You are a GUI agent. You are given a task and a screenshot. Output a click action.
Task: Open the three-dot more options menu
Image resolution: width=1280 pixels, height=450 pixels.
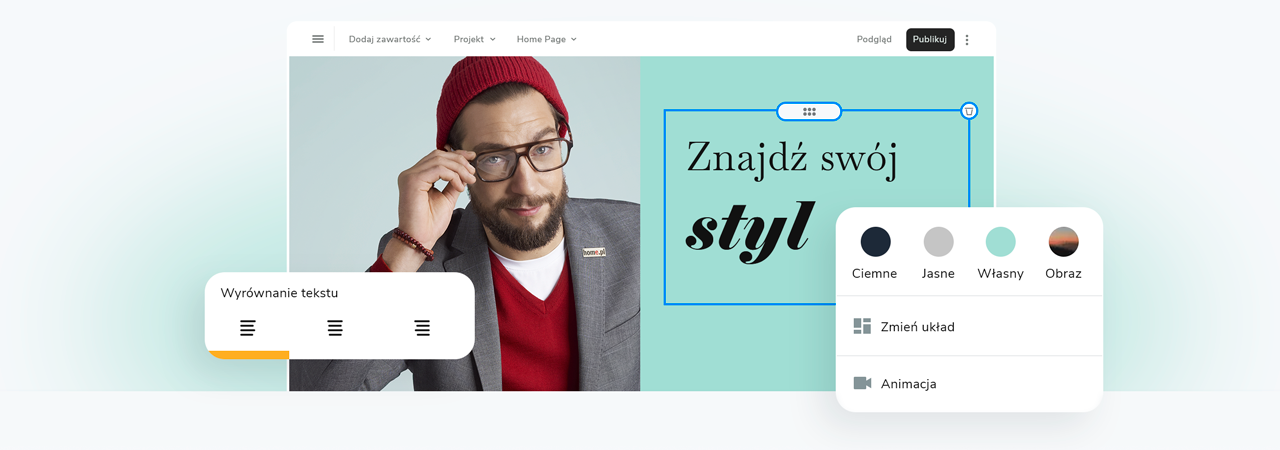[967, 40]
